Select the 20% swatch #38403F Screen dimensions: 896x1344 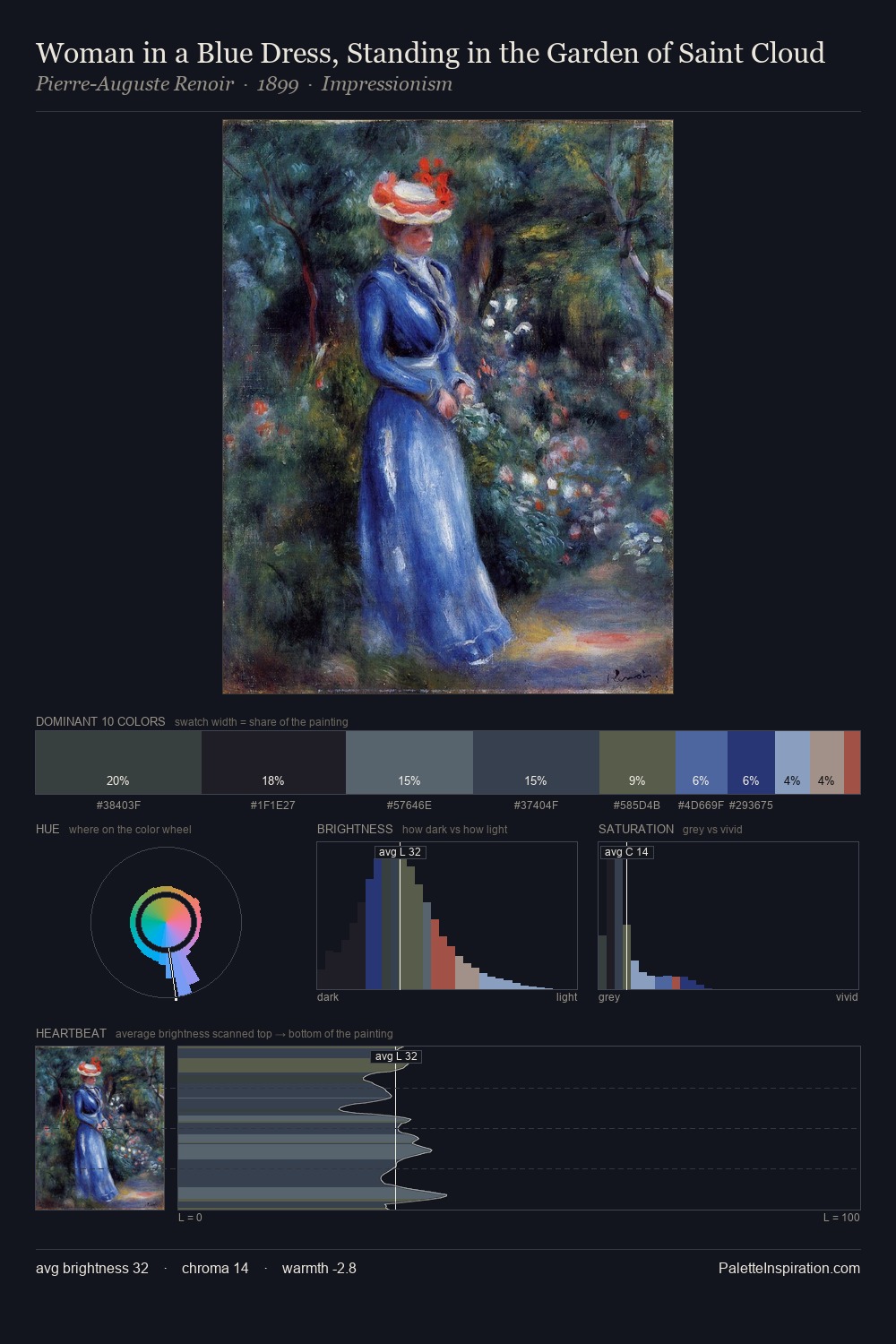tap(118, 762)
